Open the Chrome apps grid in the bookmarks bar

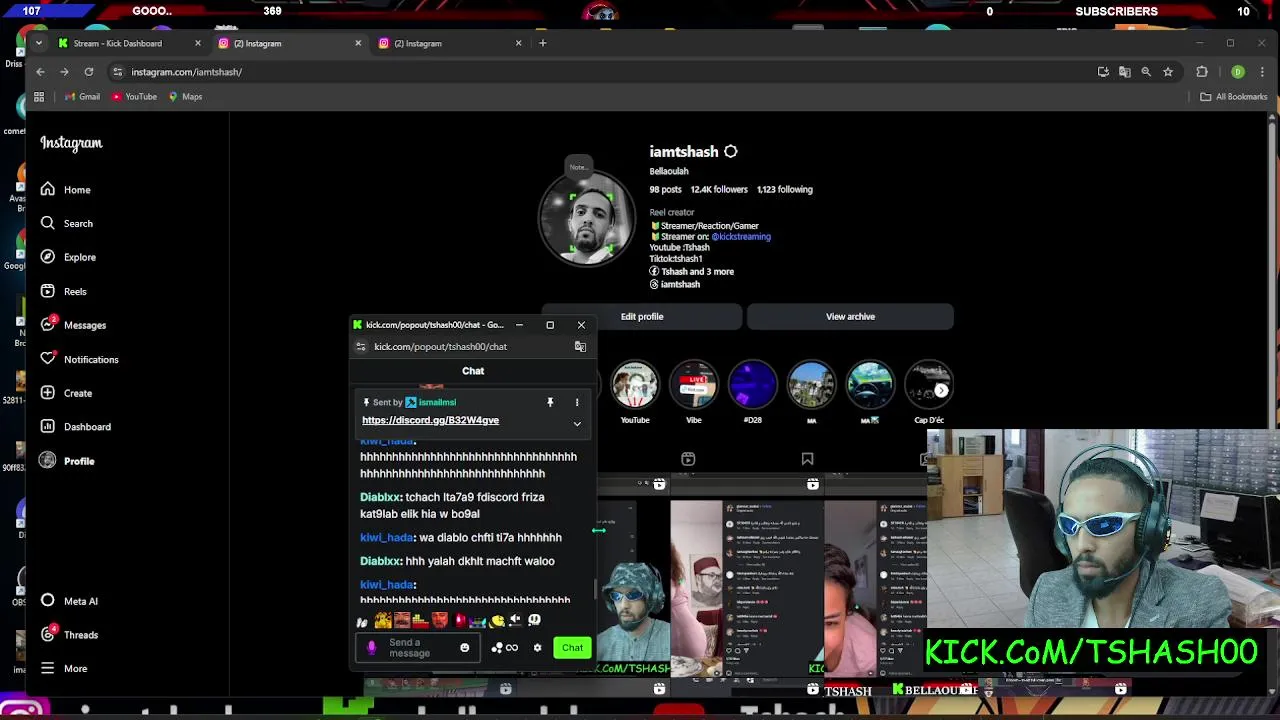[39, 97]
